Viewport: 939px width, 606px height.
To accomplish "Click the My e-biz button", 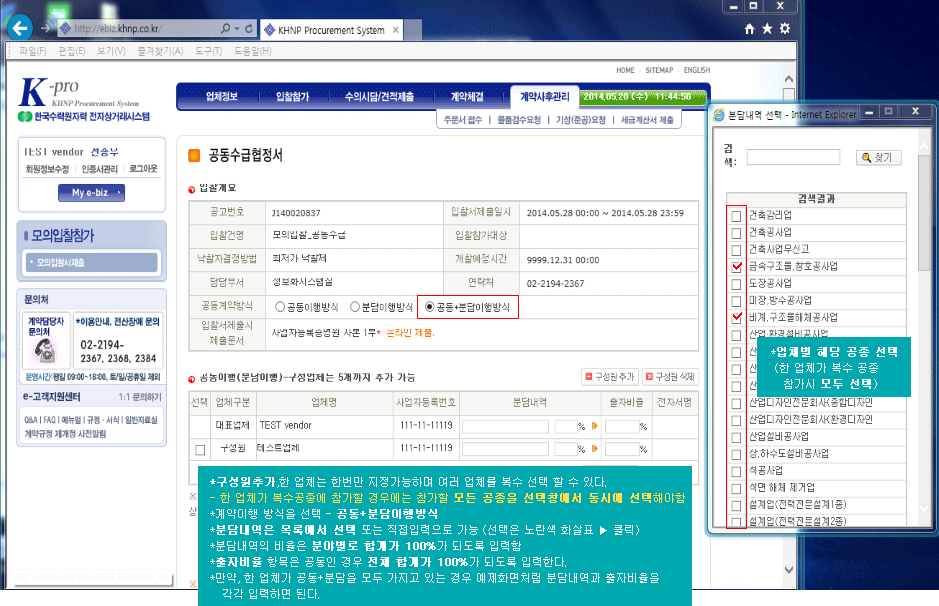I will pos(92,193).
